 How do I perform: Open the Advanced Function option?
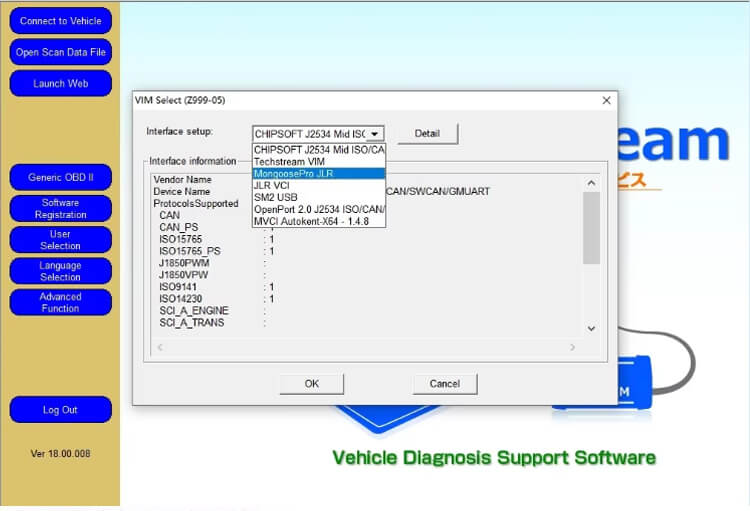[x=60, y=302]
